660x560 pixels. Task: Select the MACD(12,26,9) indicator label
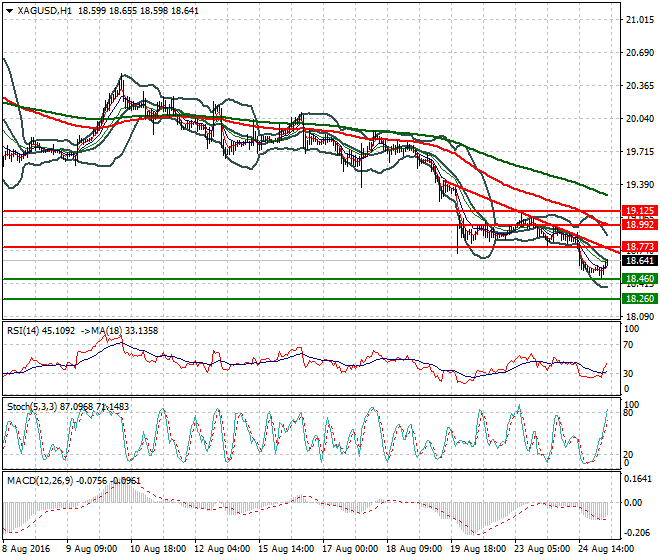40,481
